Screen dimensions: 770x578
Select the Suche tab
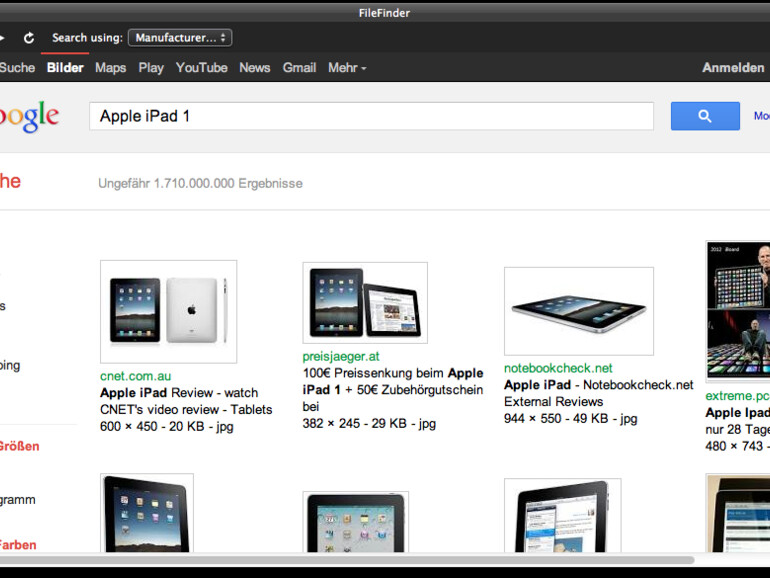point(17,68)
